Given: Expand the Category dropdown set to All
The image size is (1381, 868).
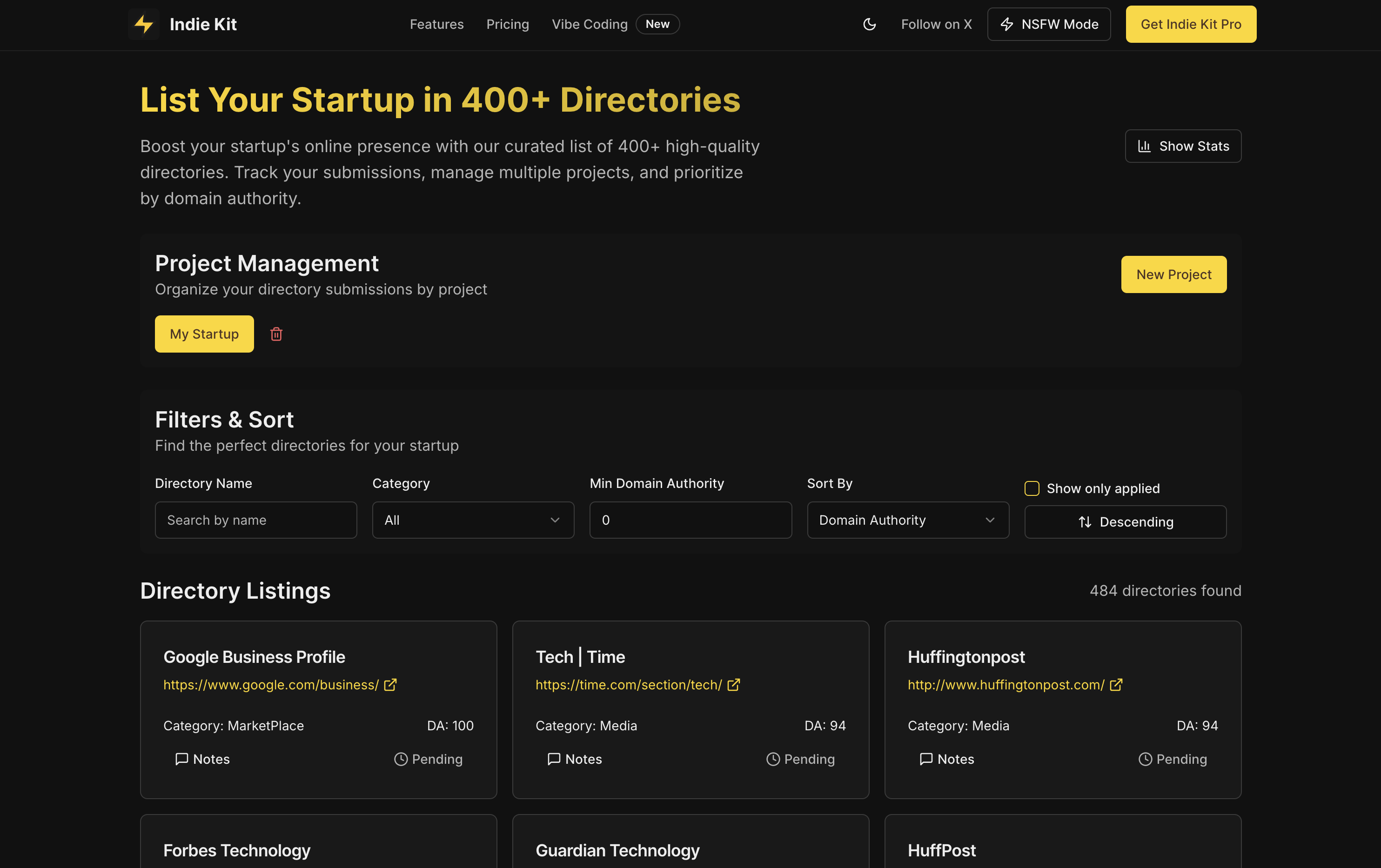Looking at the screenshot, I should 473,520.
